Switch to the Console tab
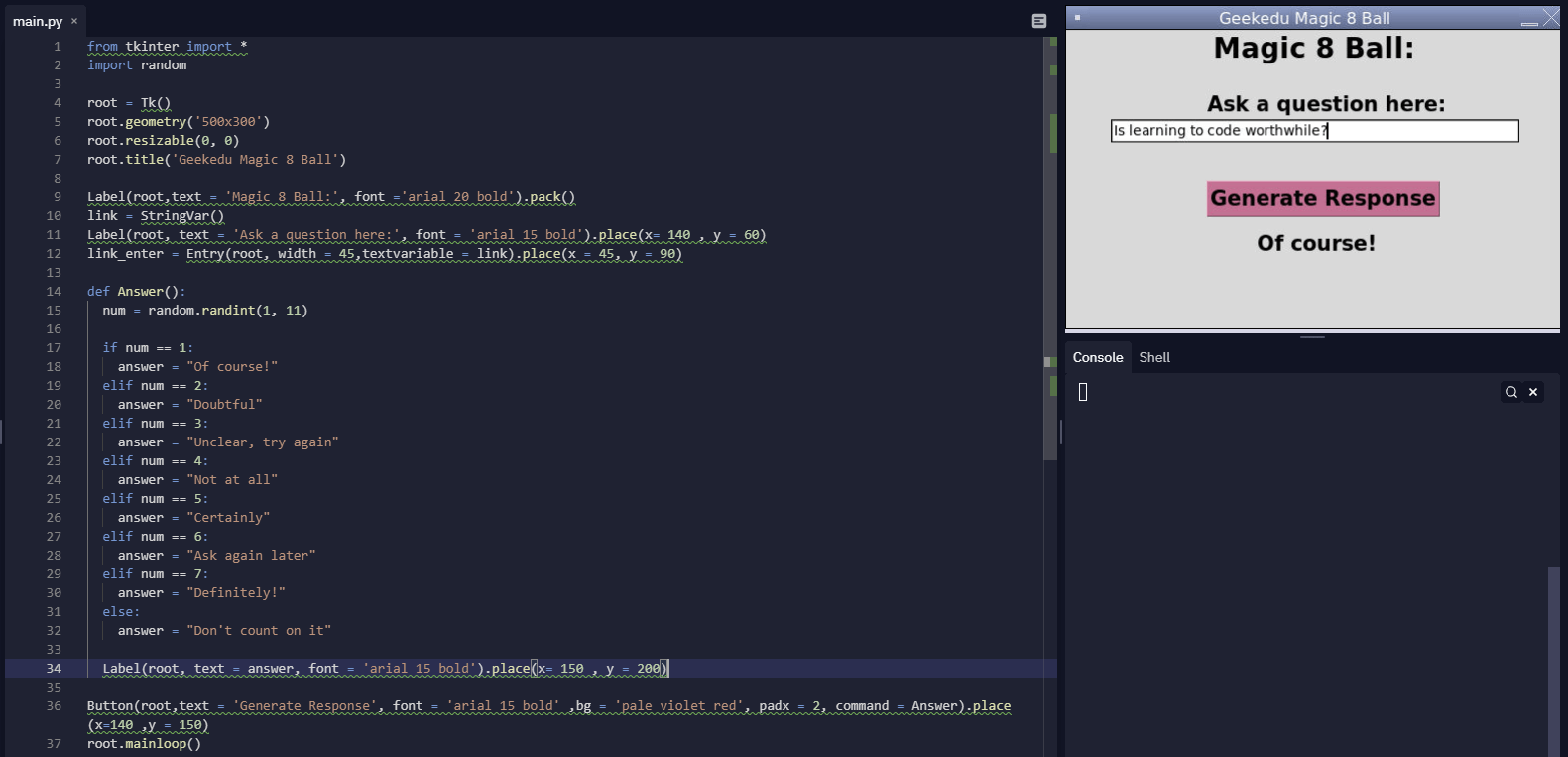Viewport: 1568px width, 757px height. pyautogui.click(x=1098, y=357)
